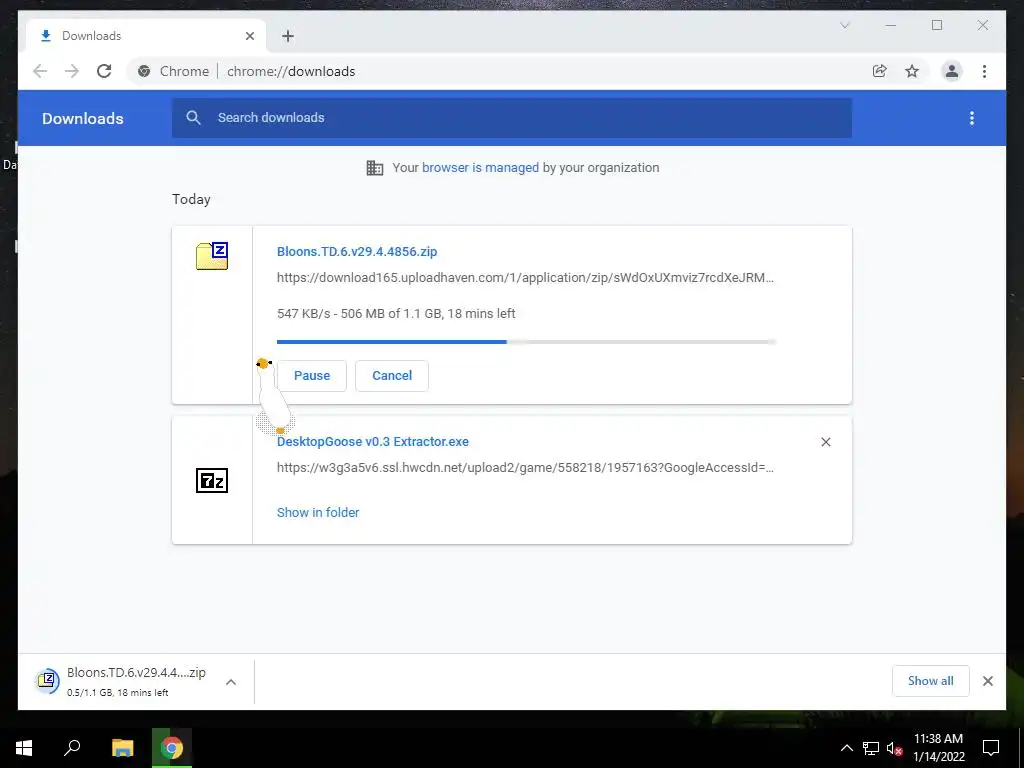The height and width of the screenshot is (768, 1024).
Task: Click the search magnifier icon in downloads
Action: point(193,118)
